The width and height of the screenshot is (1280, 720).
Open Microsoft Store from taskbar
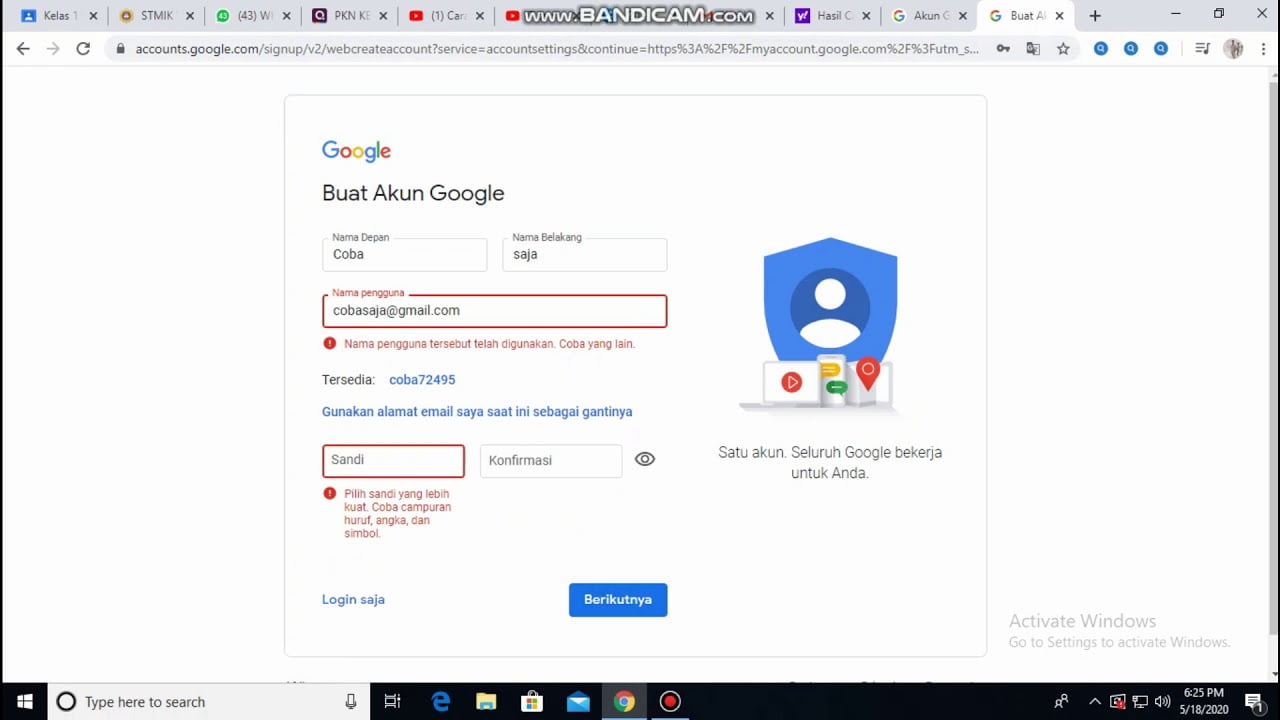[x=532, y=702]
